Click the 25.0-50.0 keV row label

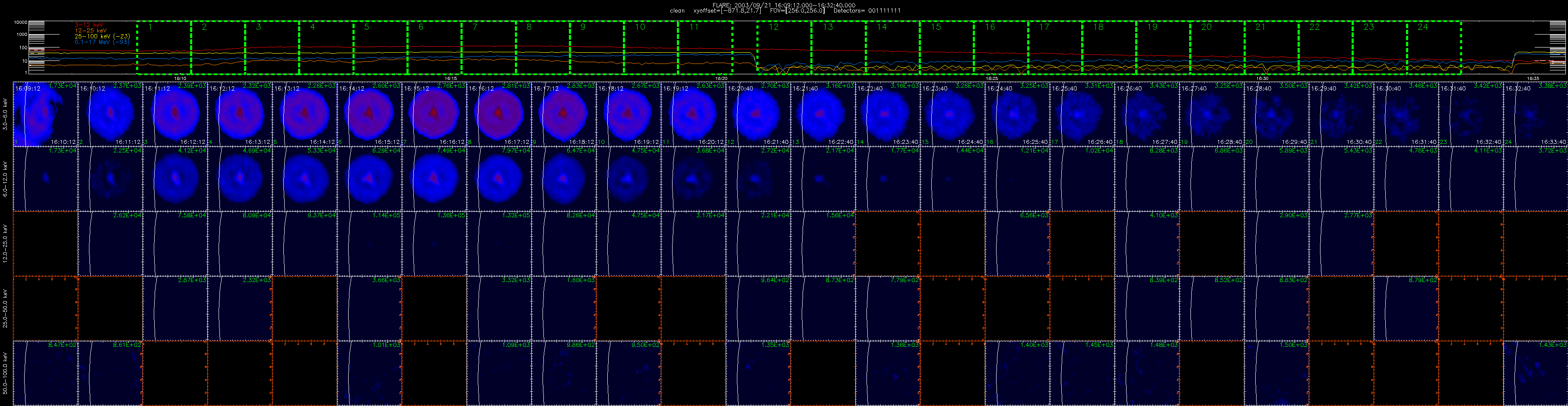6,308
